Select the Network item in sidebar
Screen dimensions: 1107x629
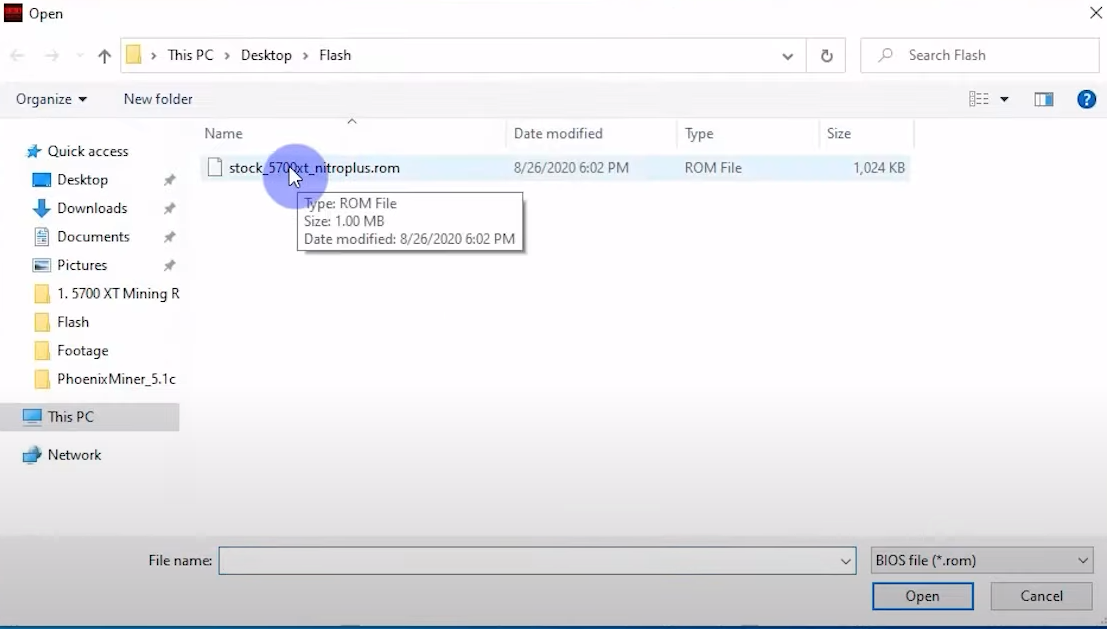[x=74, y=455]
